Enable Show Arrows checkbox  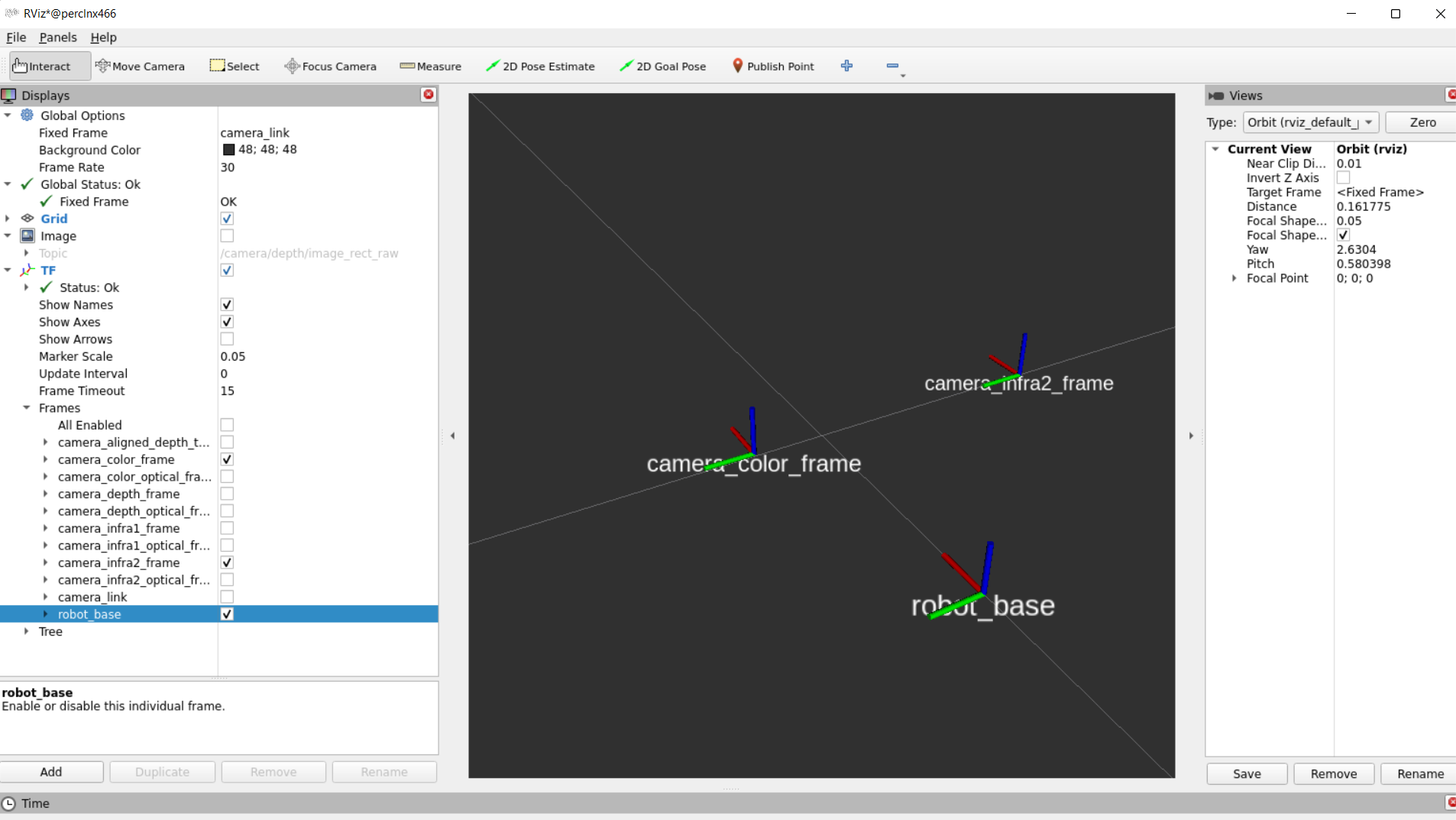point(227,339)
